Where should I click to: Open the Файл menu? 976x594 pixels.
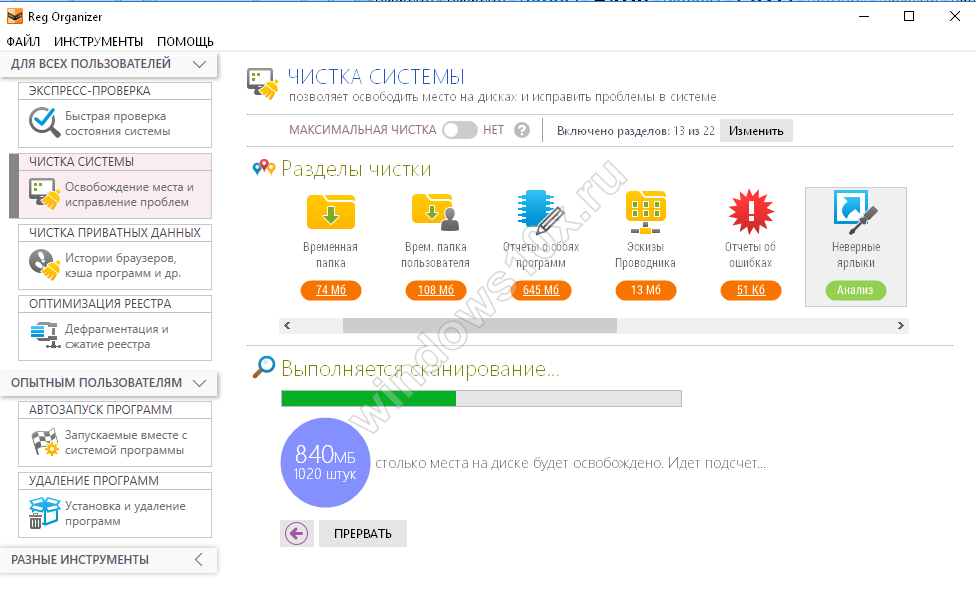pyautogui.click(x=23, y=42)
